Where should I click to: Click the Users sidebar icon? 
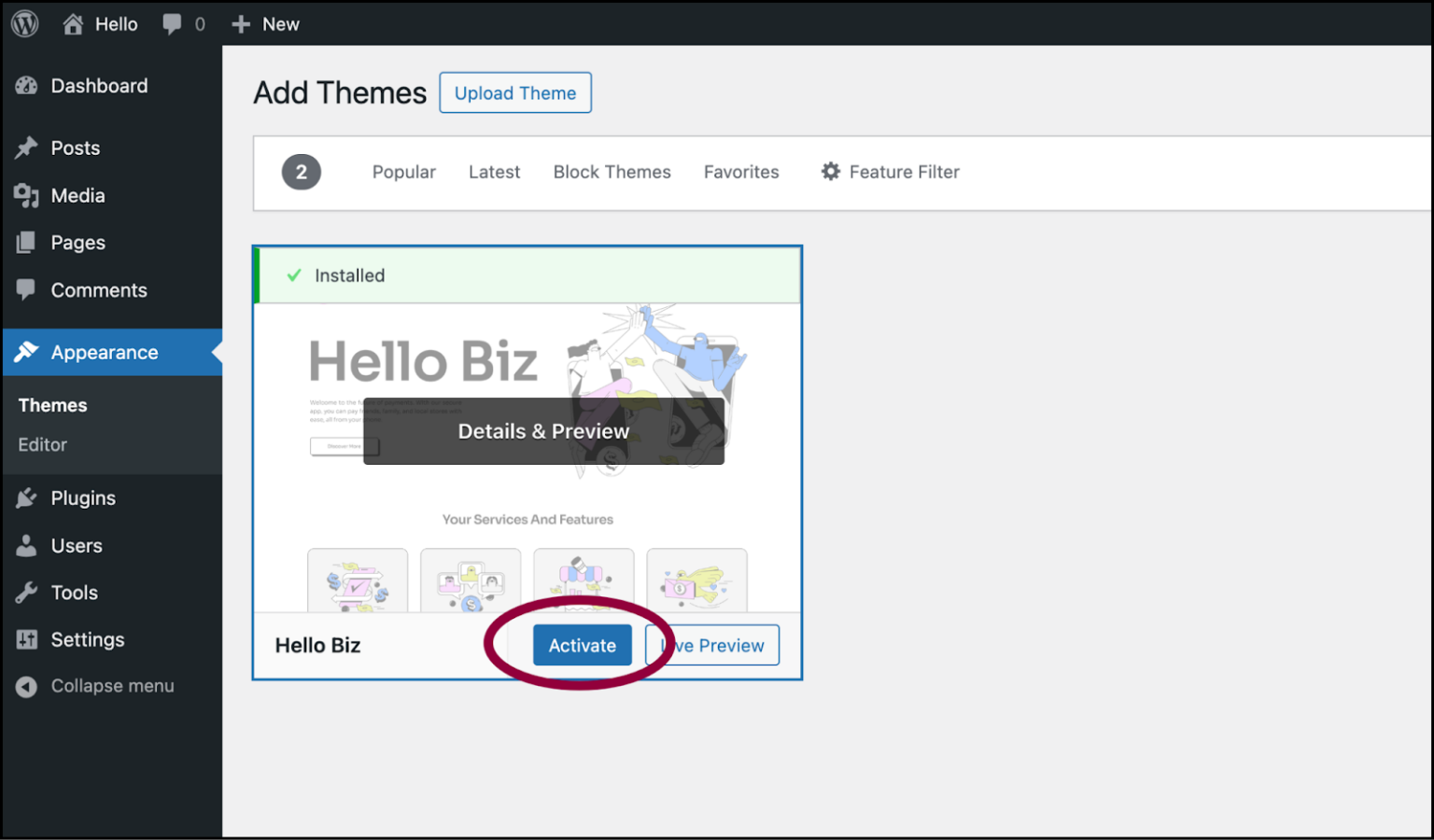pyautogui.click(x=27, y=545)
